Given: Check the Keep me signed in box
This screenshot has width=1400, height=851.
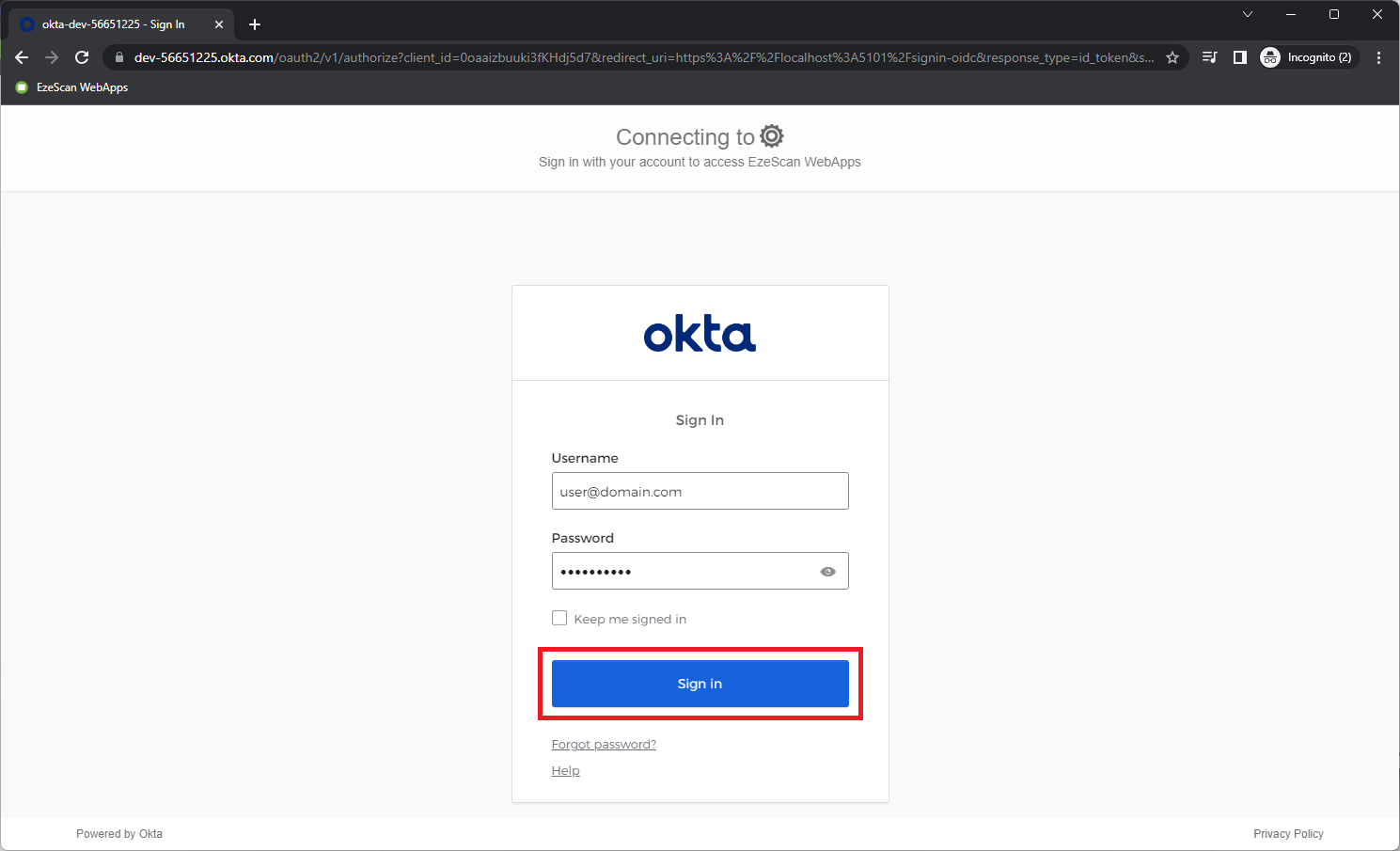Looking at the screenshot, I should coord(559,618).
